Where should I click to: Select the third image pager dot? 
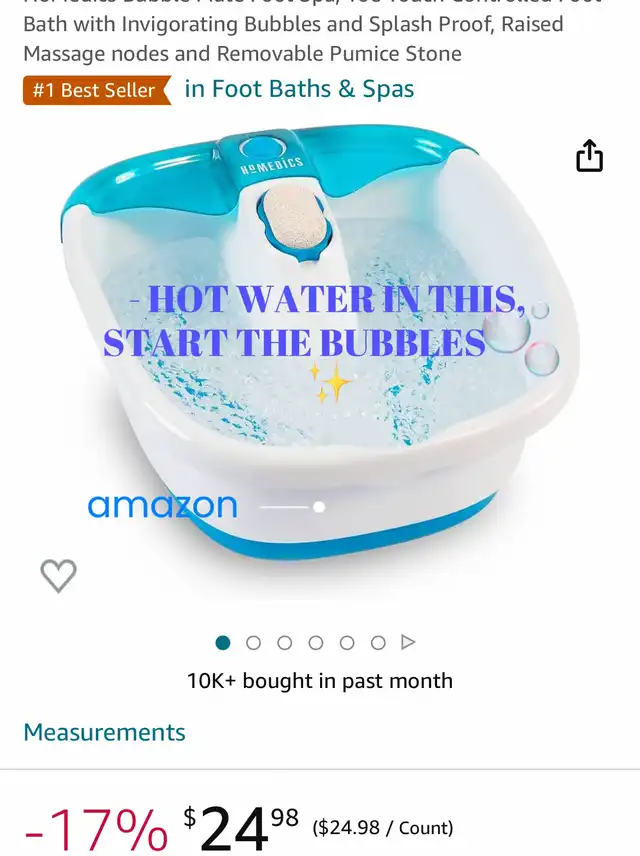click(x=285, y=643)
